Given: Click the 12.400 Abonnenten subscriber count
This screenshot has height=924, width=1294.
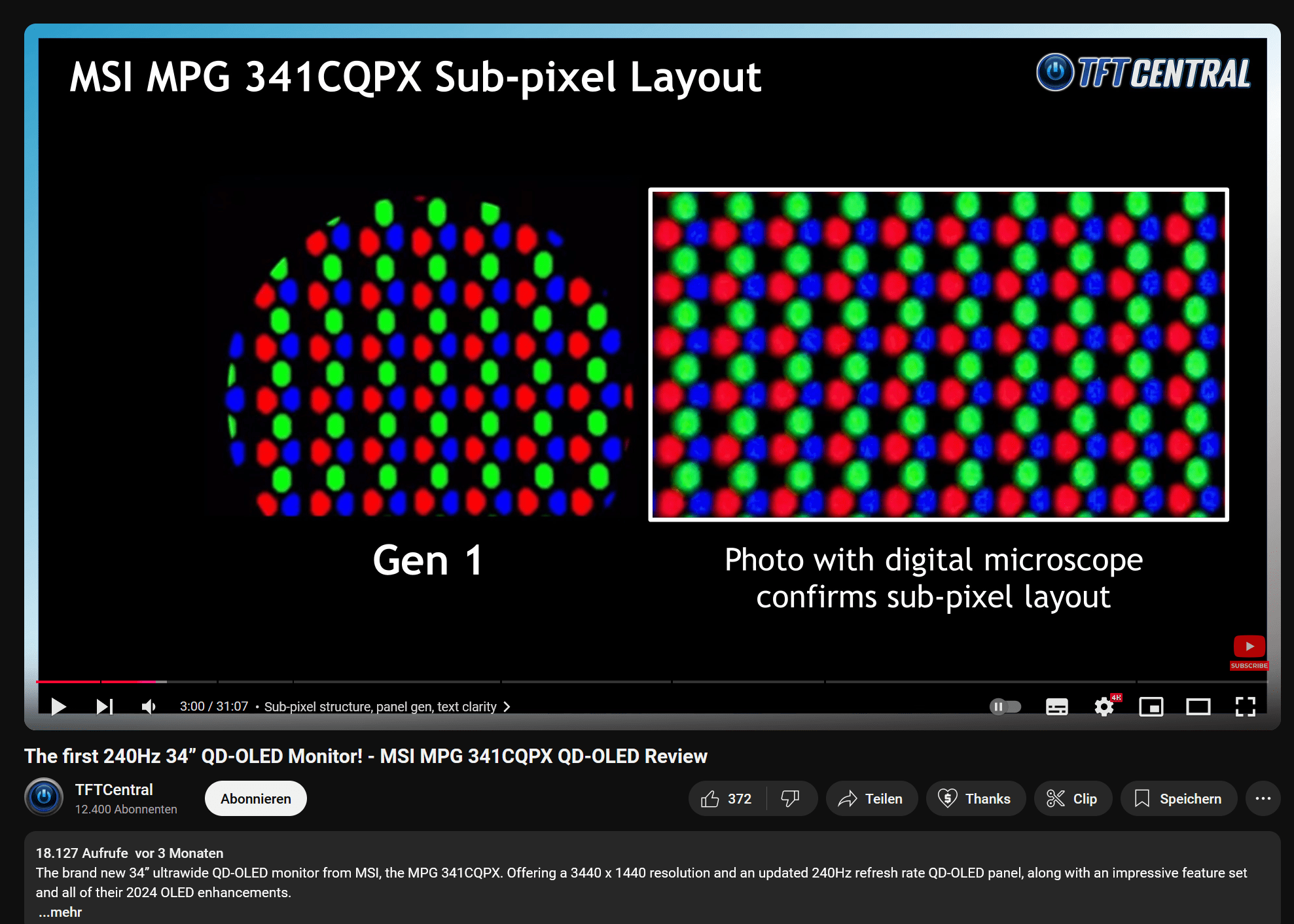Looking at the screenshot, I should pyautogui.click(x=126, y=809).
